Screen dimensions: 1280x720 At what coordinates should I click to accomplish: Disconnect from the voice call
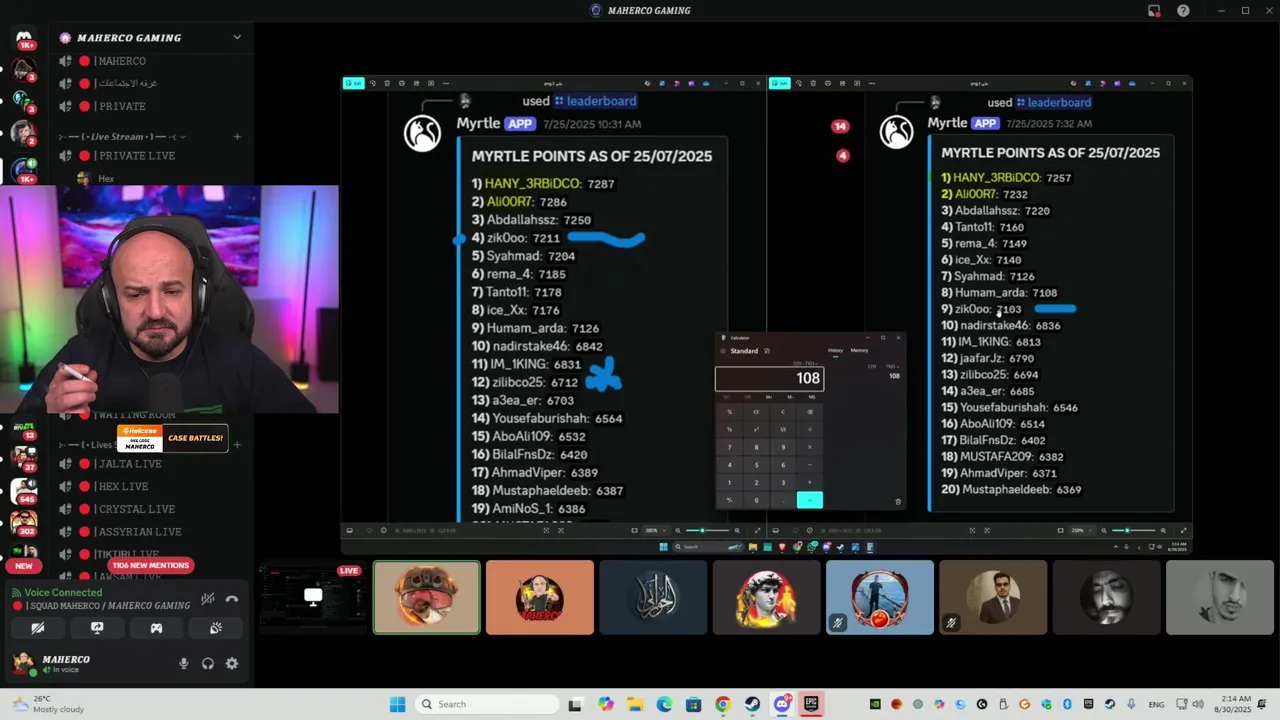(232, 599)
